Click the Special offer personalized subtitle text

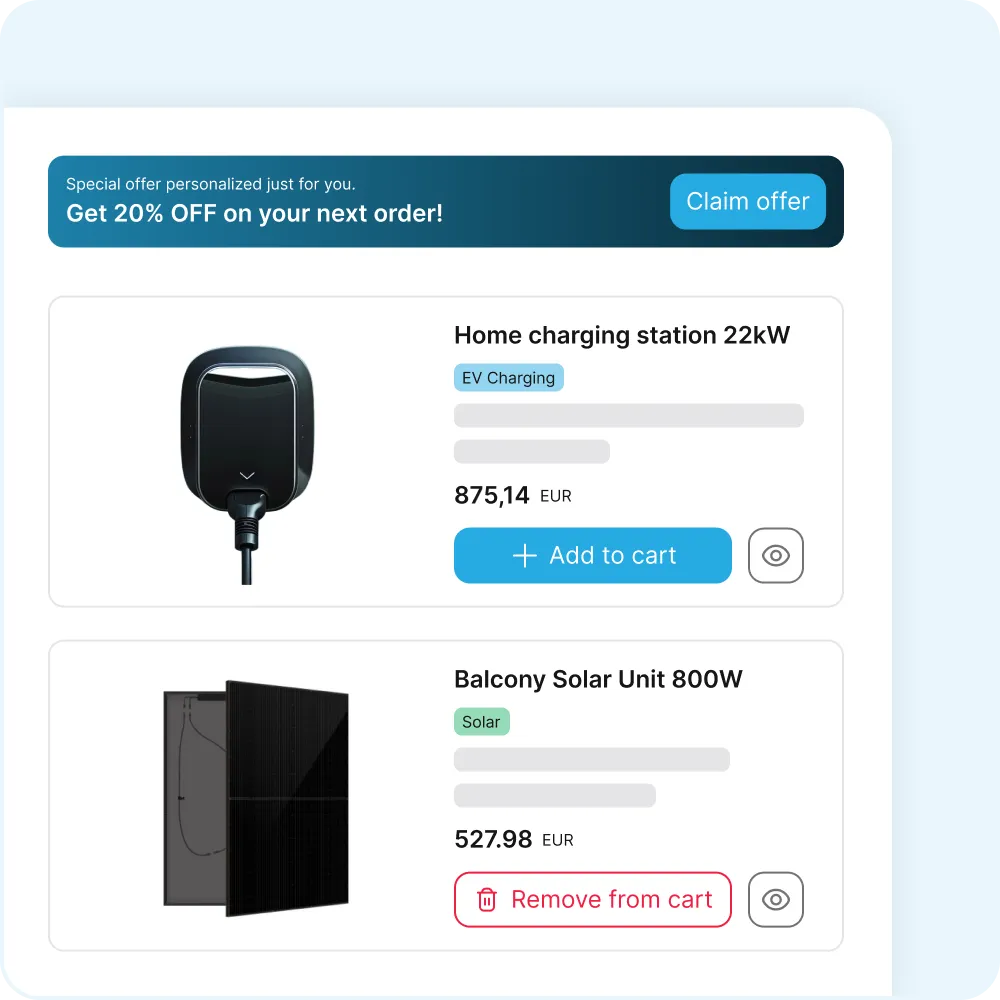210,184
